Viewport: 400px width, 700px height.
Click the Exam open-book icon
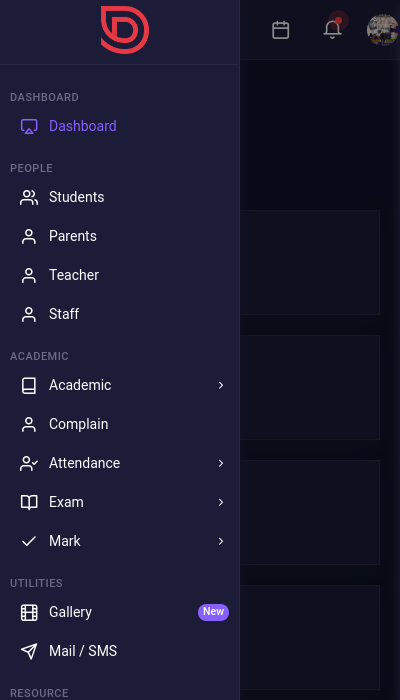click(29, 502)
